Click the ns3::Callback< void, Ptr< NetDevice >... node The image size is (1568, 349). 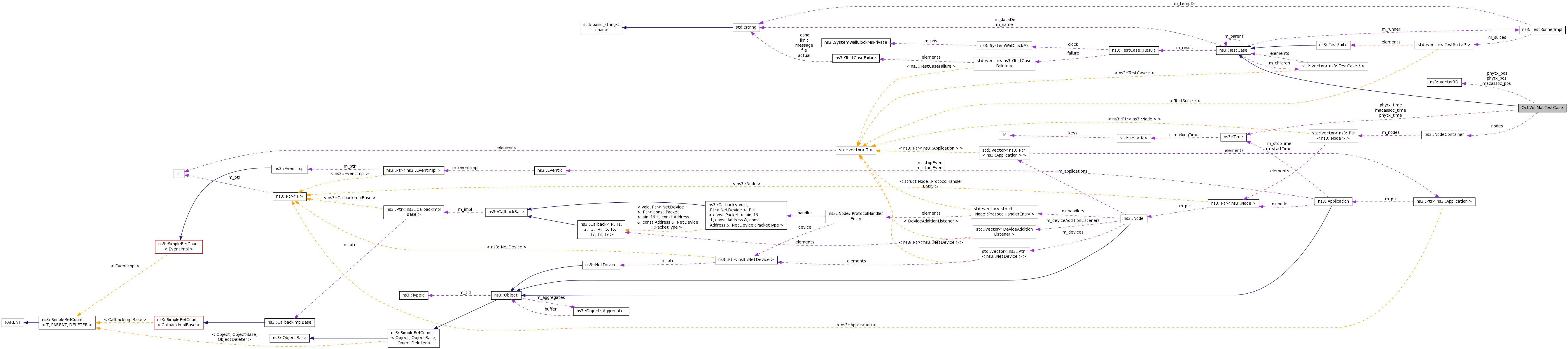(746, 215)
